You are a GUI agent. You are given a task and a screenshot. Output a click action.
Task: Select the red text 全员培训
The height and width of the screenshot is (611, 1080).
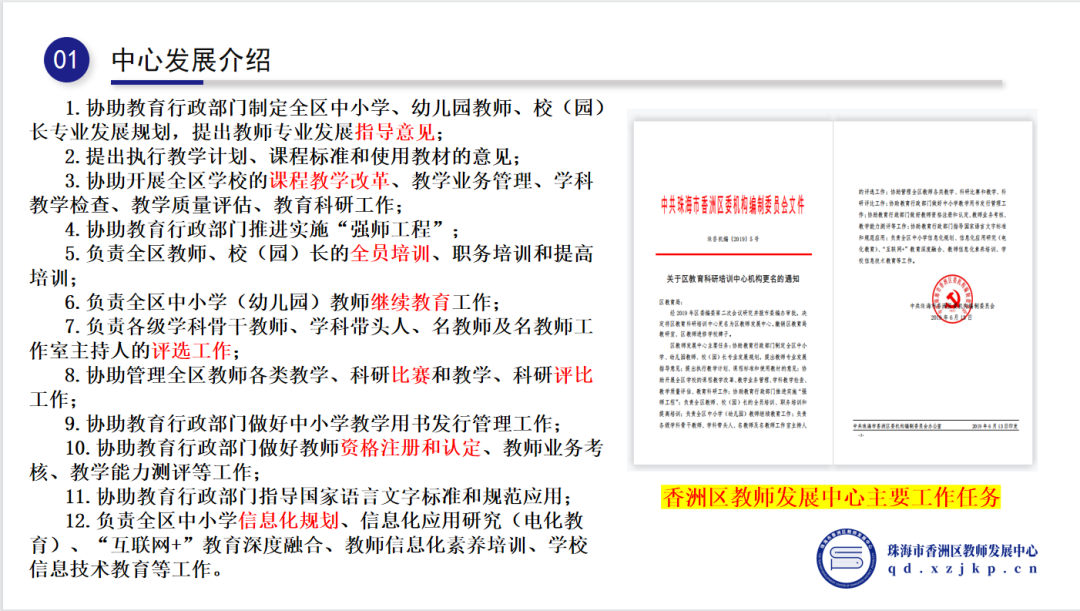(391, 253)
